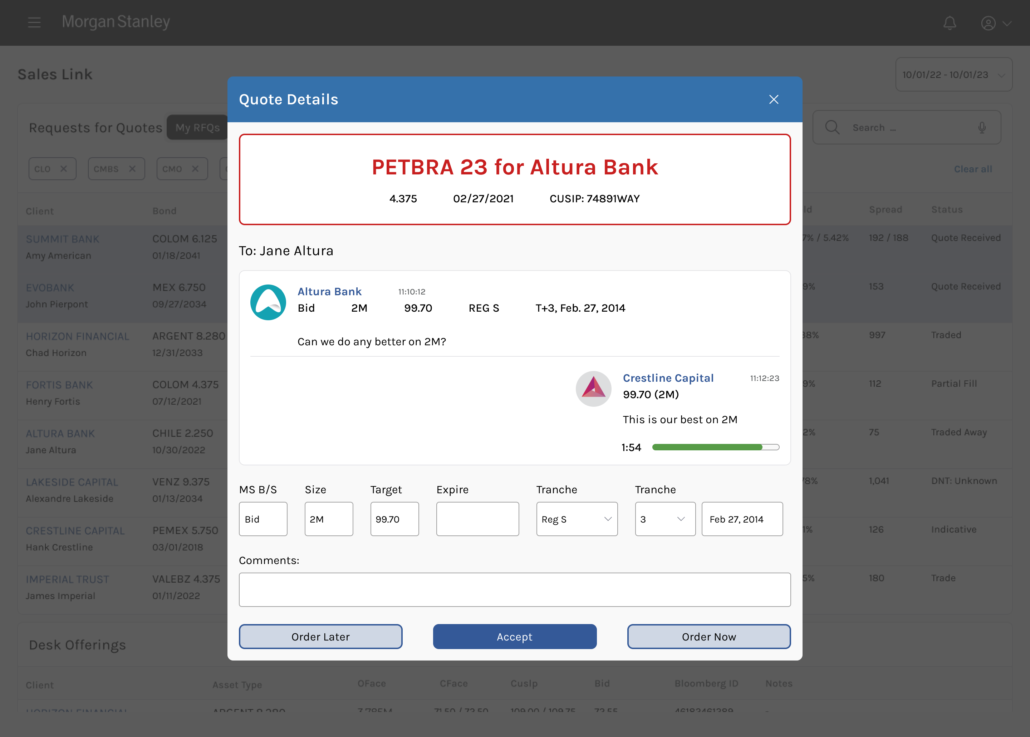Open the hamburger navigation menu
The width and height of the screenshot is (1030, 737).
point(34,23)
